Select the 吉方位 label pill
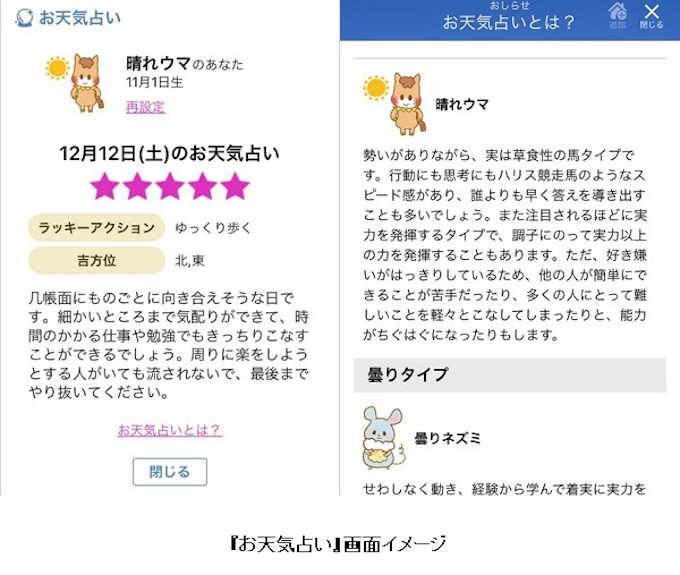680x575 pixels. pos(96,260)
